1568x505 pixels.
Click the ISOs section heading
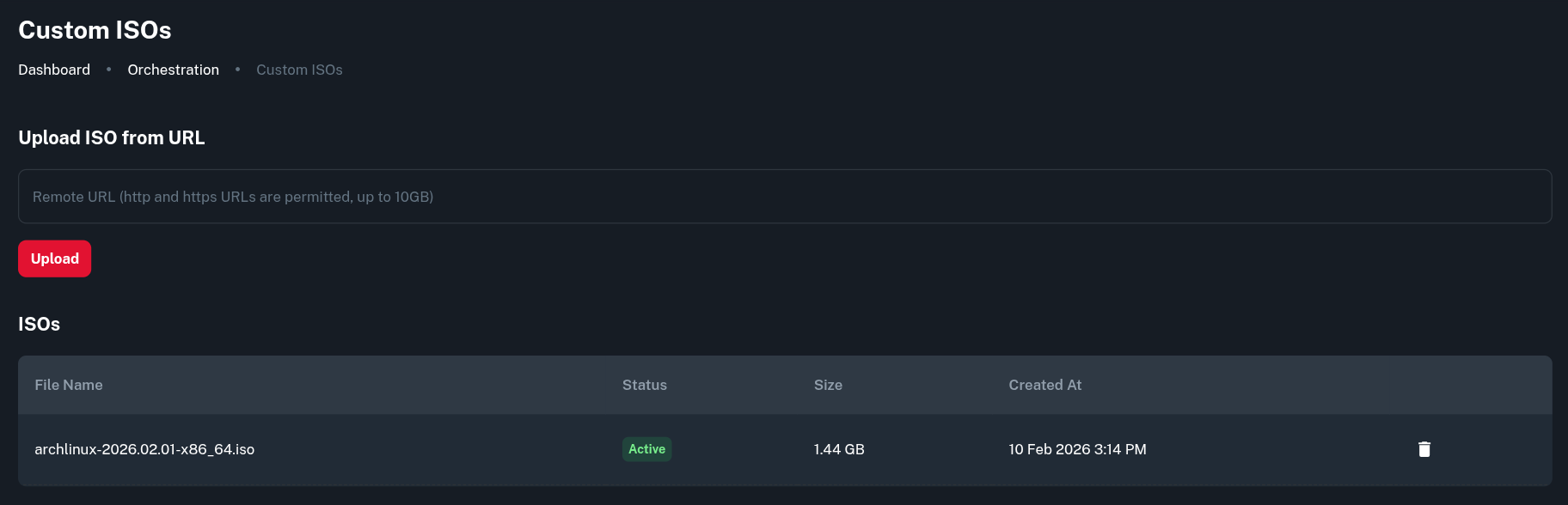[x=40, y=324]
